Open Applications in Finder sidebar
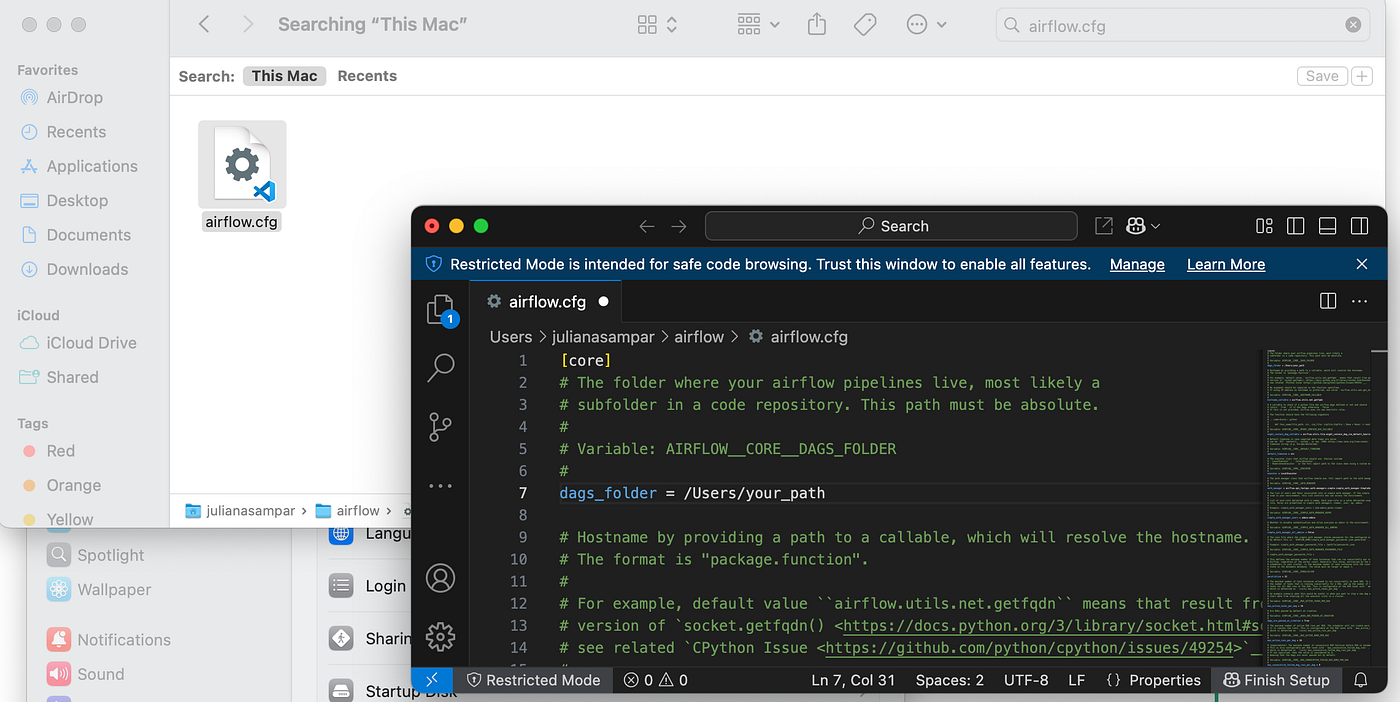The width and height of the screenshot is (1400, 702). [x=92, y=166]
